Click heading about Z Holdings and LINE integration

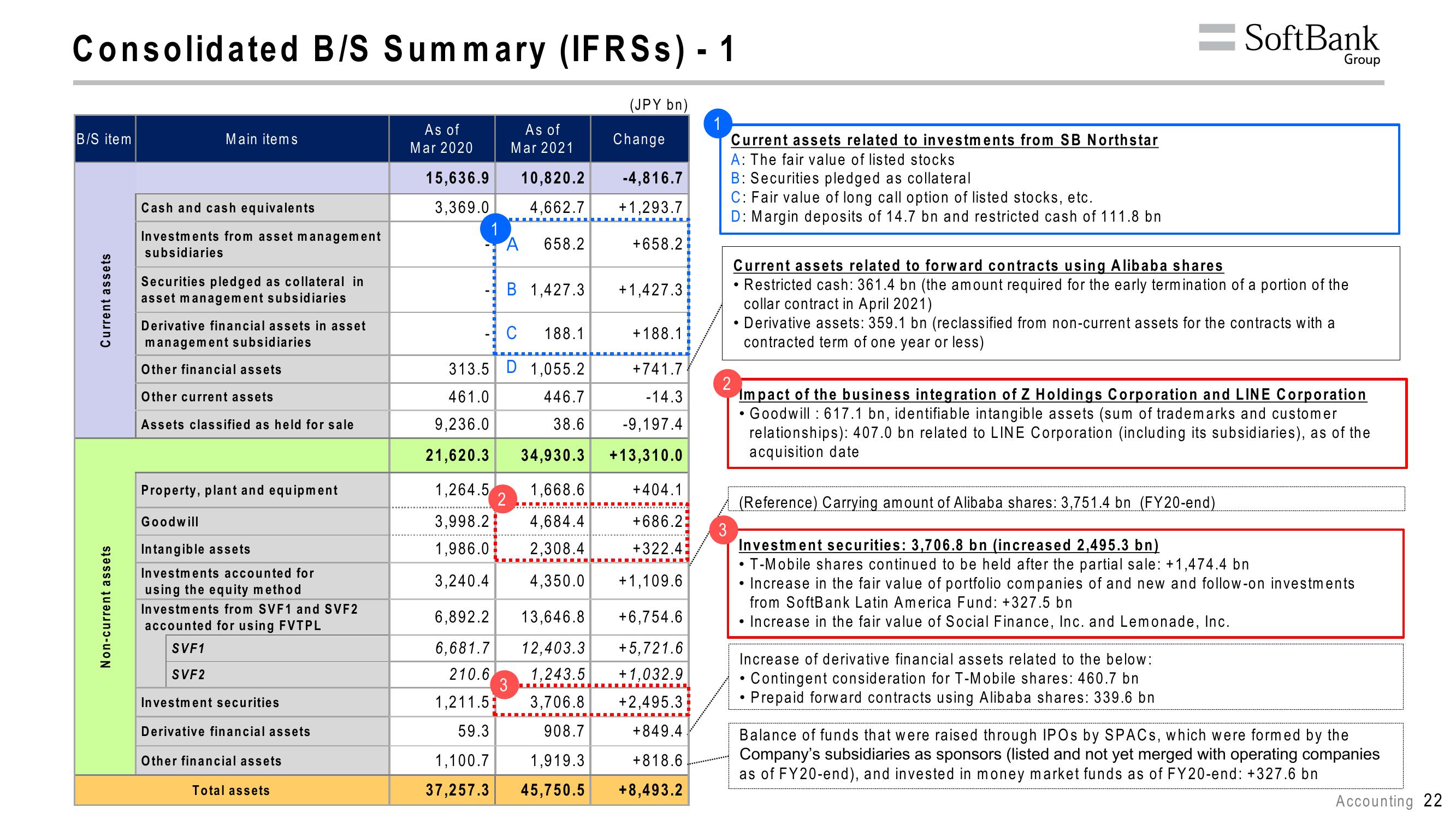pyautogui.click(x=1052, y=395)
